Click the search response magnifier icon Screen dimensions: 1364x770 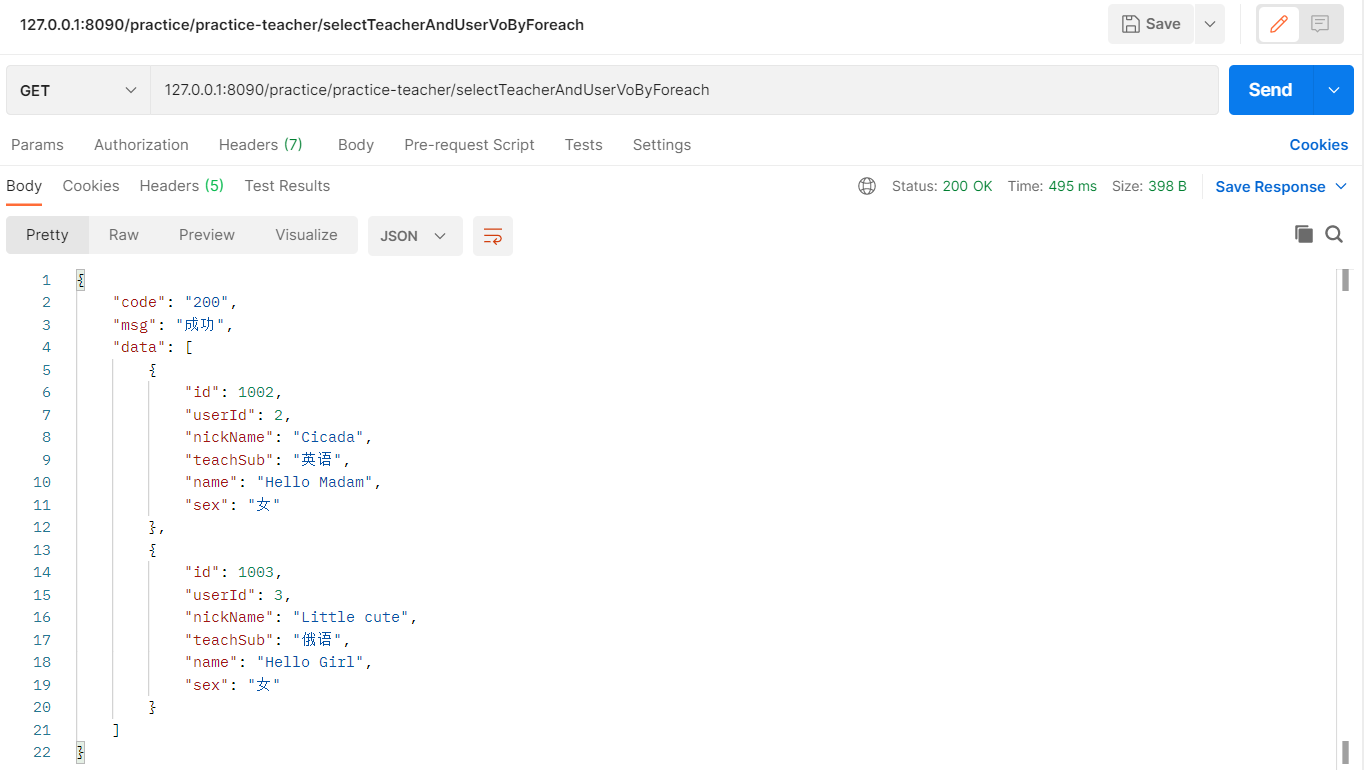pyautogui.click(x=1334, y=234)
